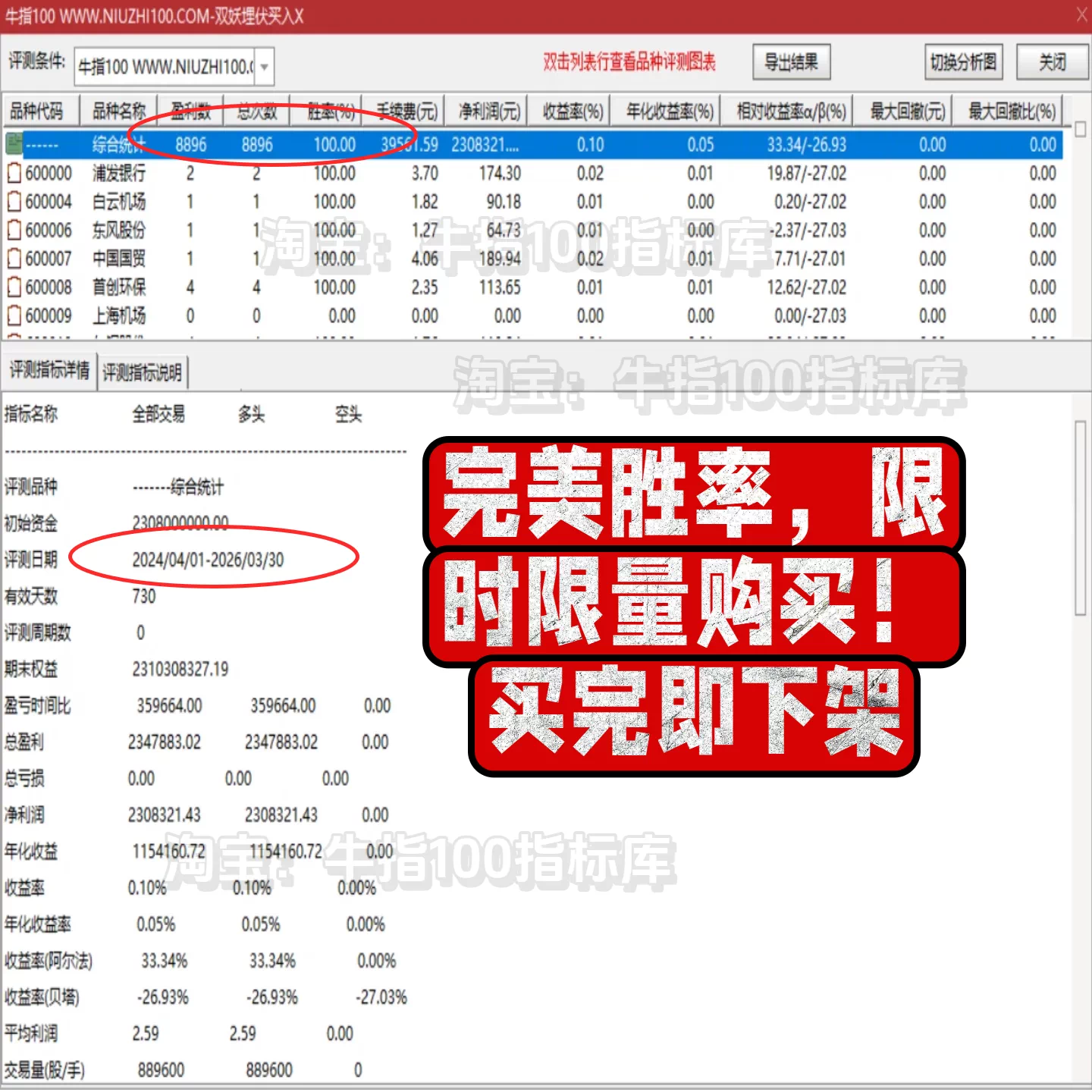Screen dimensions: 1092x1092
Task: Toggle checkbox for 600007 中国国贸
Action: [14, 259]
